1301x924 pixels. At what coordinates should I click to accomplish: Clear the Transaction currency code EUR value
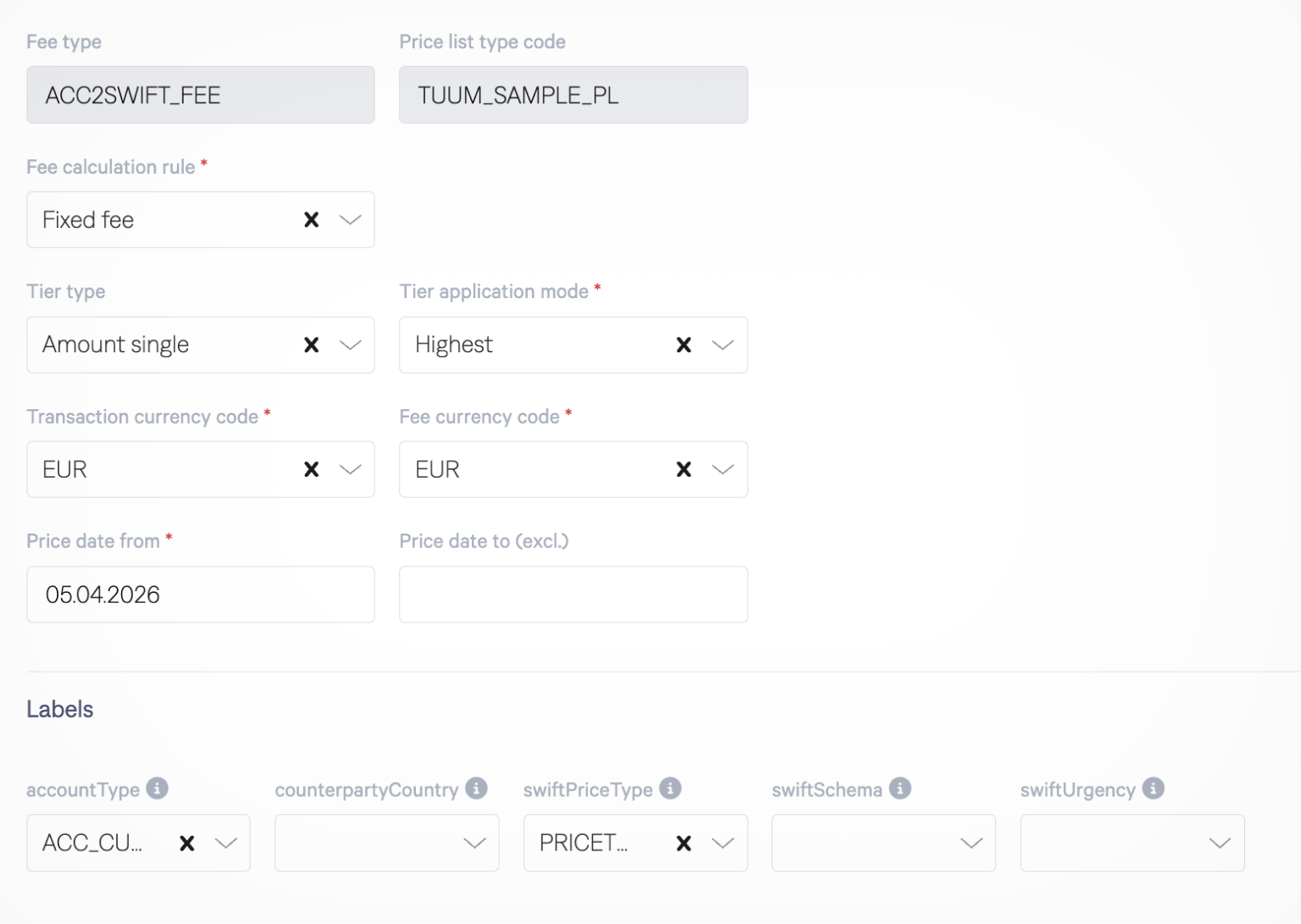pyautogui.click(x=311, y=469)
